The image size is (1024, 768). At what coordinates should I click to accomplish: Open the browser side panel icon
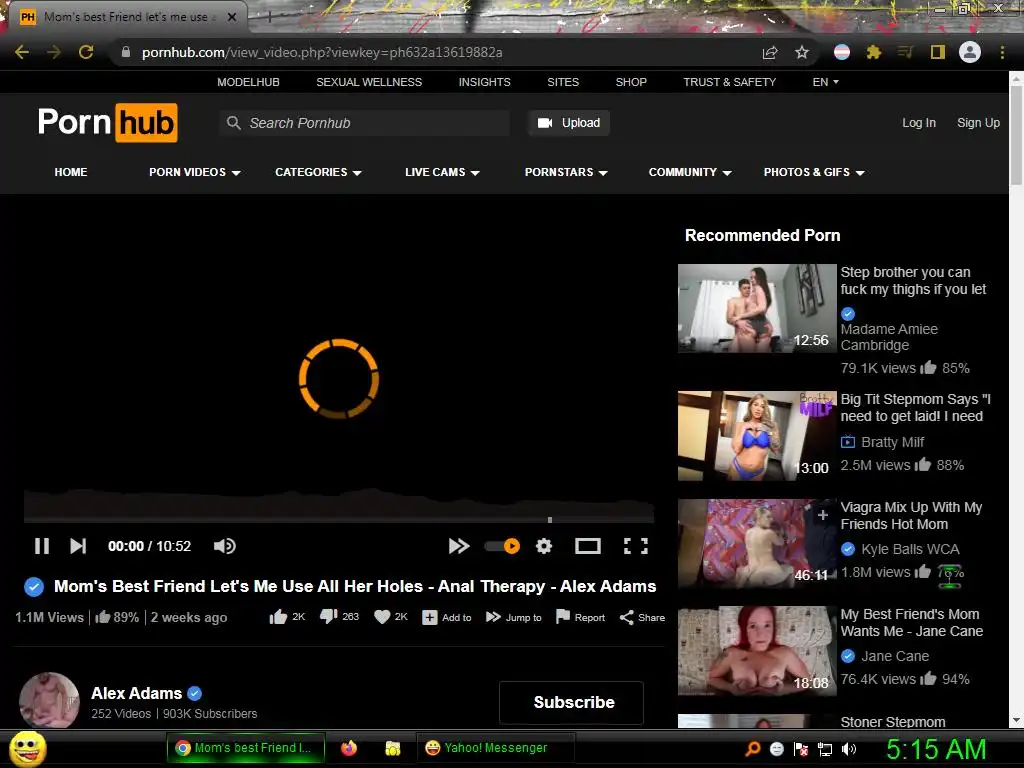(x=938, y=52)
